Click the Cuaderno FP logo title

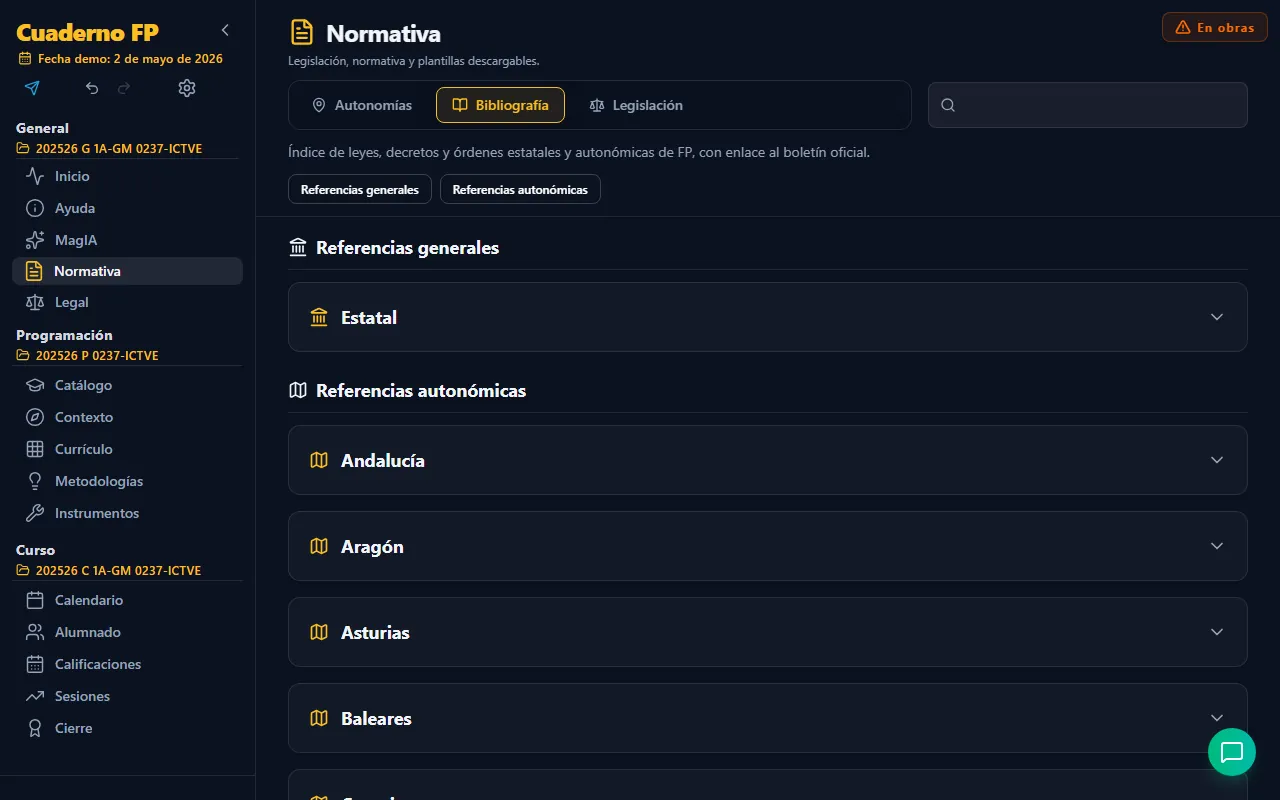click(x=87, y=32)
